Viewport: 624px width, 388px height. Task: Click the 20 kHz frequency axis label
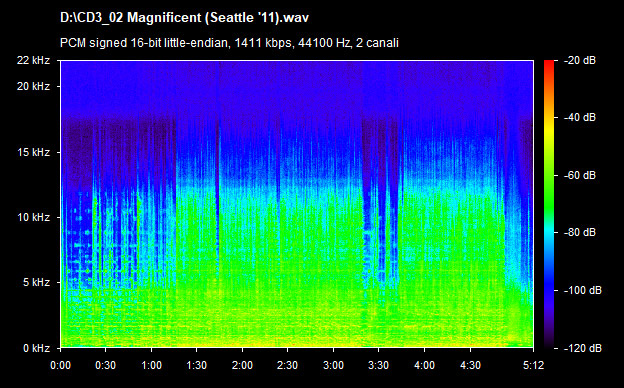point(33,86)
